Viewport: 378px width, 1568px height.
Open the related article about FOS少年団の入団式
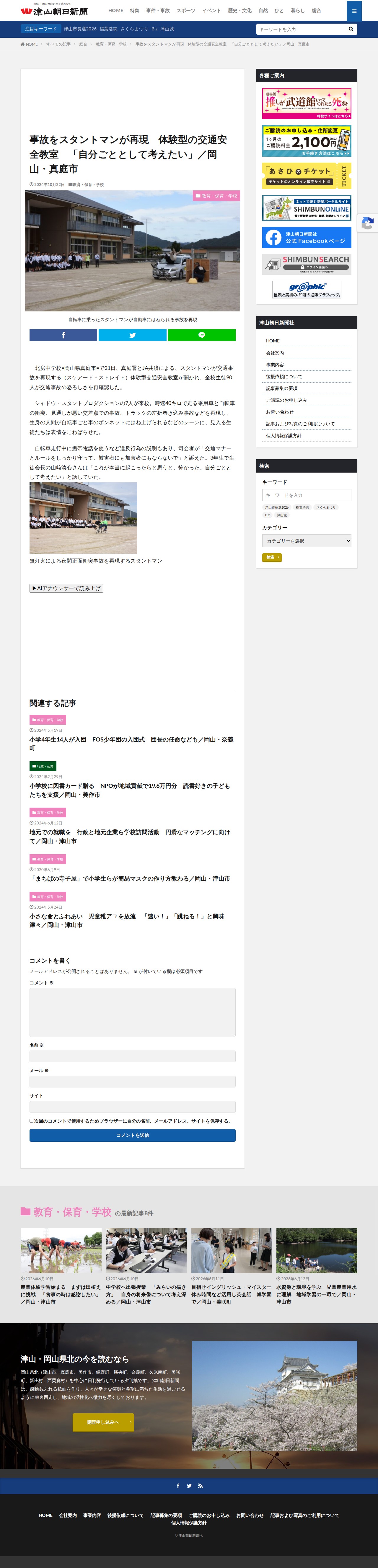pyautogui.click(x=131, y=744)
